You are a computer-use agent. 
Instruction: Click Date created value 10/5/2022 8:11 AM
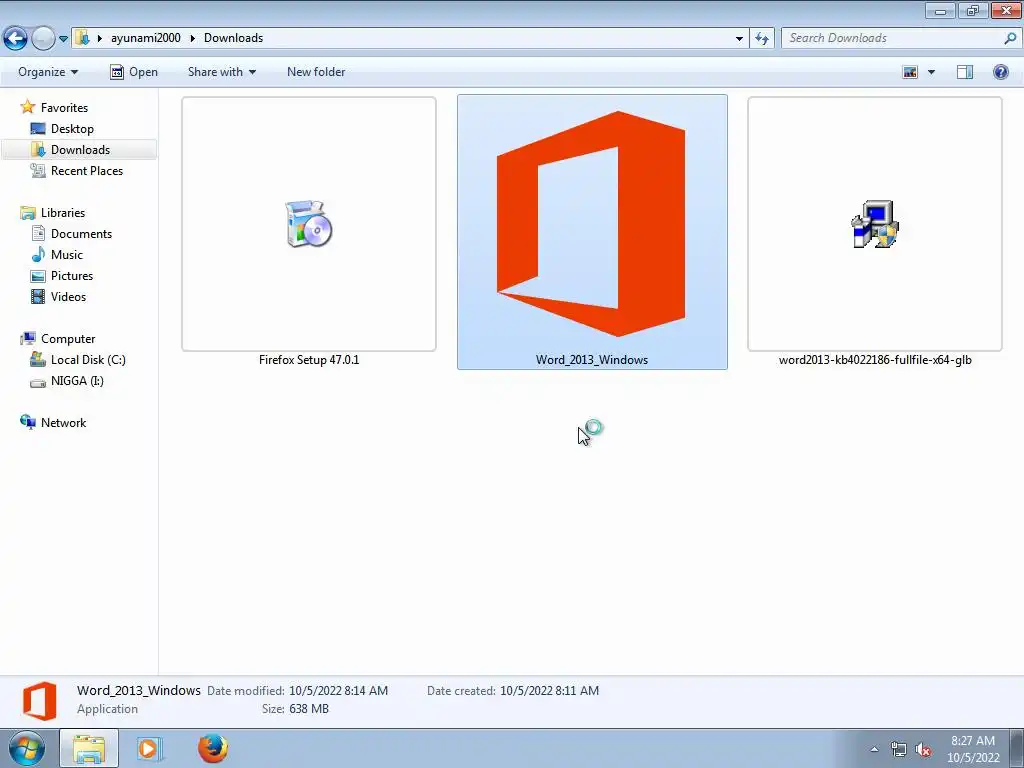[549, 690]
